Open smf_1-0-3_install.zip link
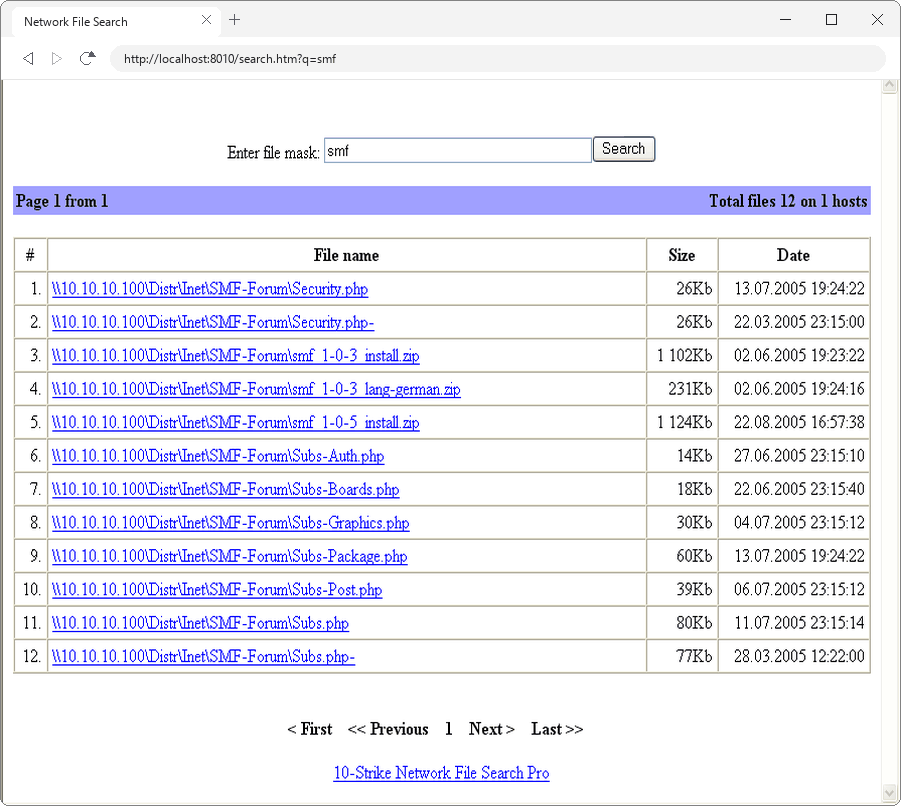Image resolution: width=901 pixels, height=806 pixels. pyautogui.click(x=236, y=356)
